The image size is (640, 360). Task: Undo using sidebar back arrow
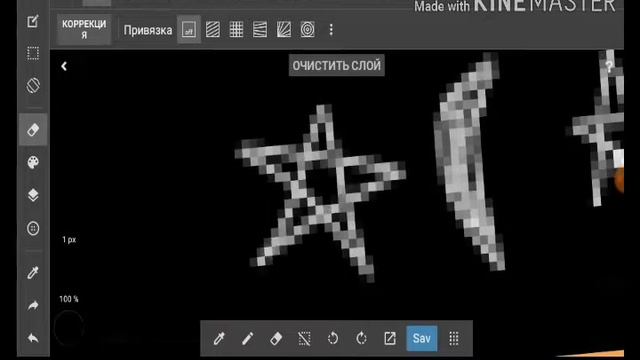click(33, 338)
